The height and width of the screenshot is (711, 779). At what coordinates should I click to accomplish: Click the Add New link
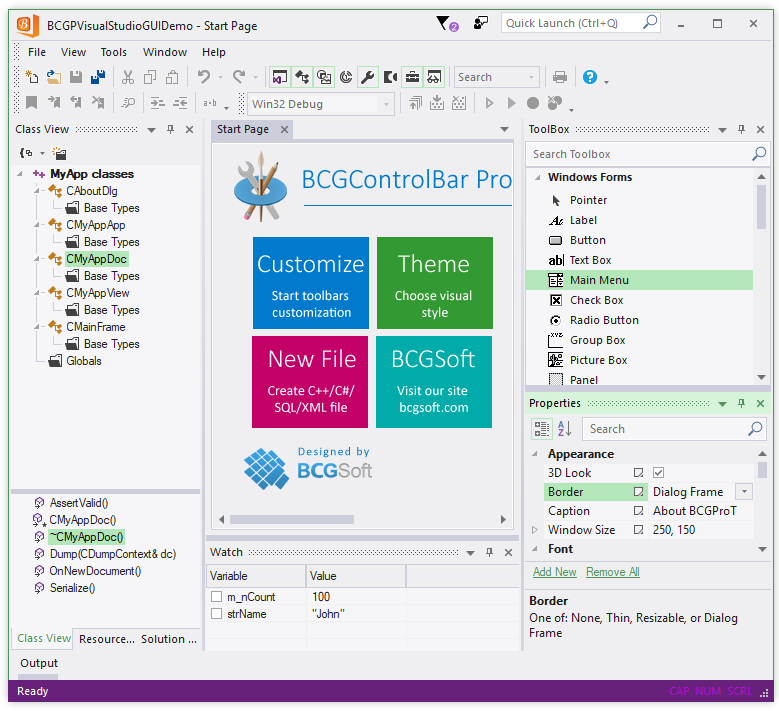[554, 572]
